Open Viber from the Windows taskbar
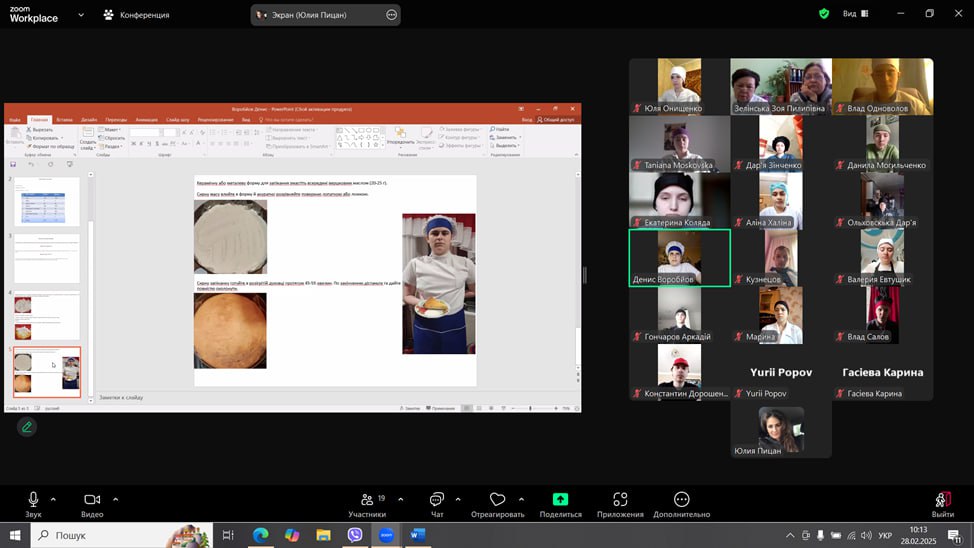This screenshot has width=974, height=548. click(355, 535)
